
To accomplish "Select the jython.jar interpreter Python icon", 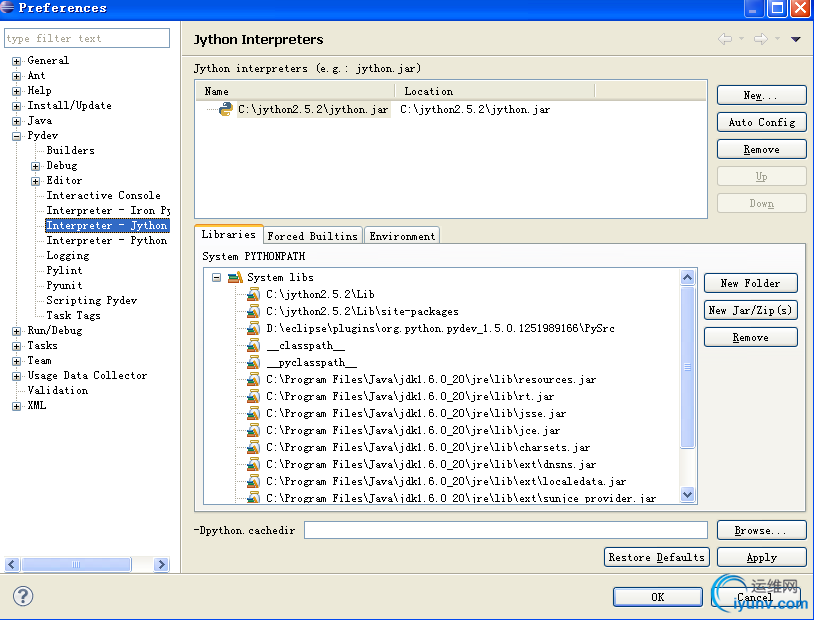I will click(x=226, y=110).
